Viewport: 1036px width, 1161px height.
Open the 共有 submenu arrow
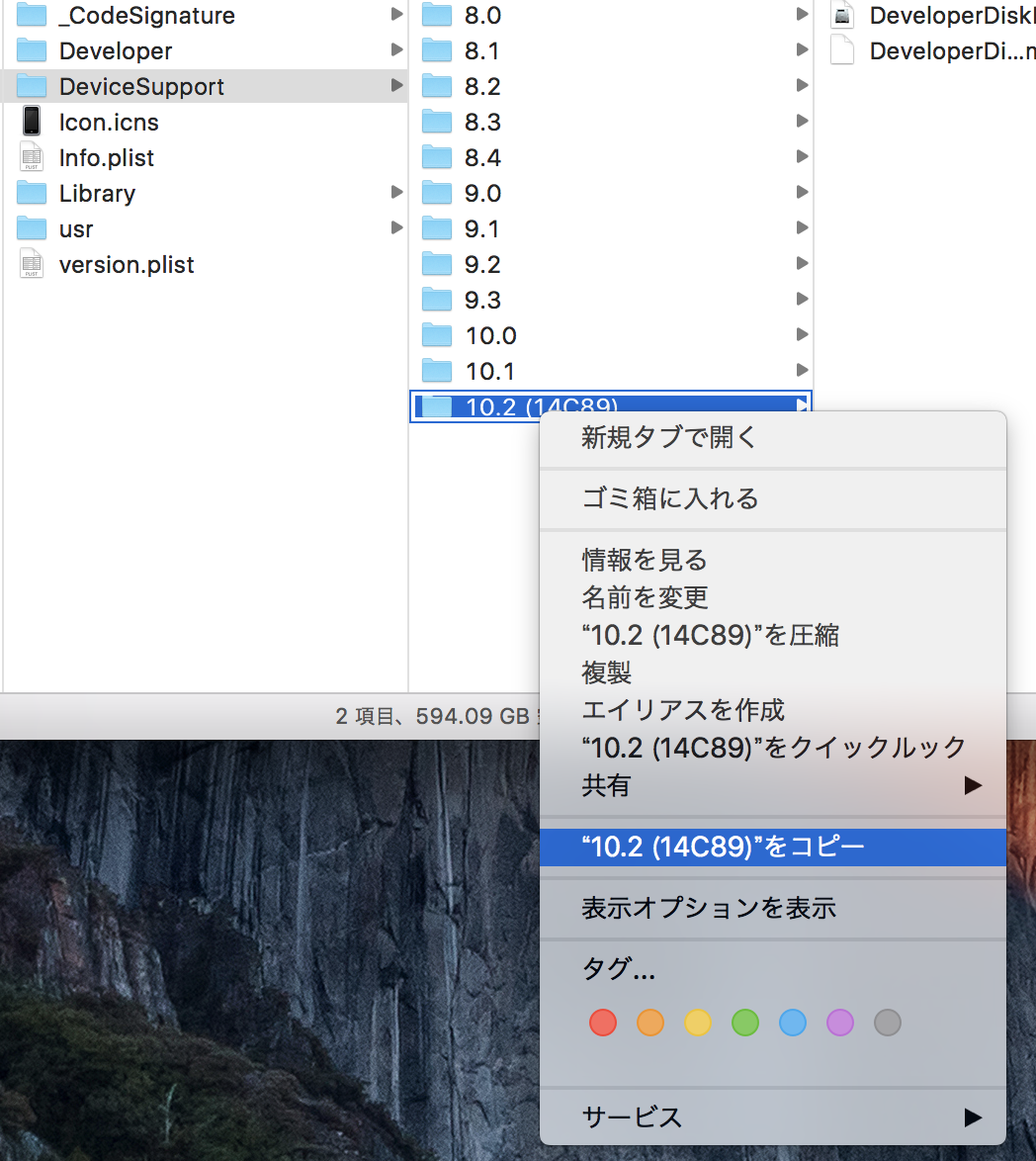(973, 786)
